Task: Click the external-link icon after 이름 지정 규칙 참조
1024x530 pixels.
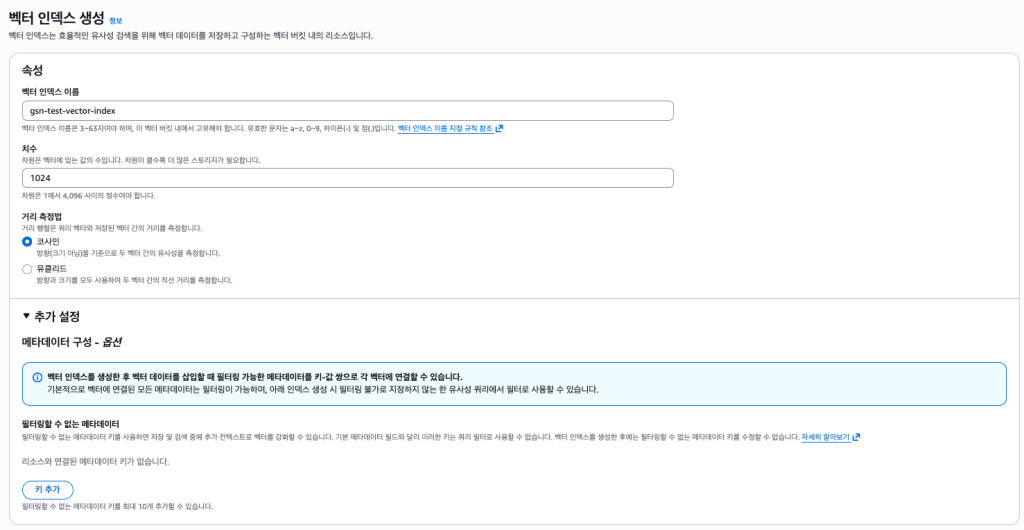Action: [x=499, y=129]
